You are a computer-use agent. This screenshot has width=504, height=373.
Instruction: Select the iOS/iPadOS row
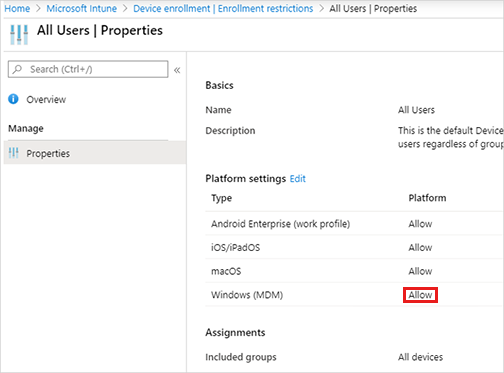(x=354, y=247)
